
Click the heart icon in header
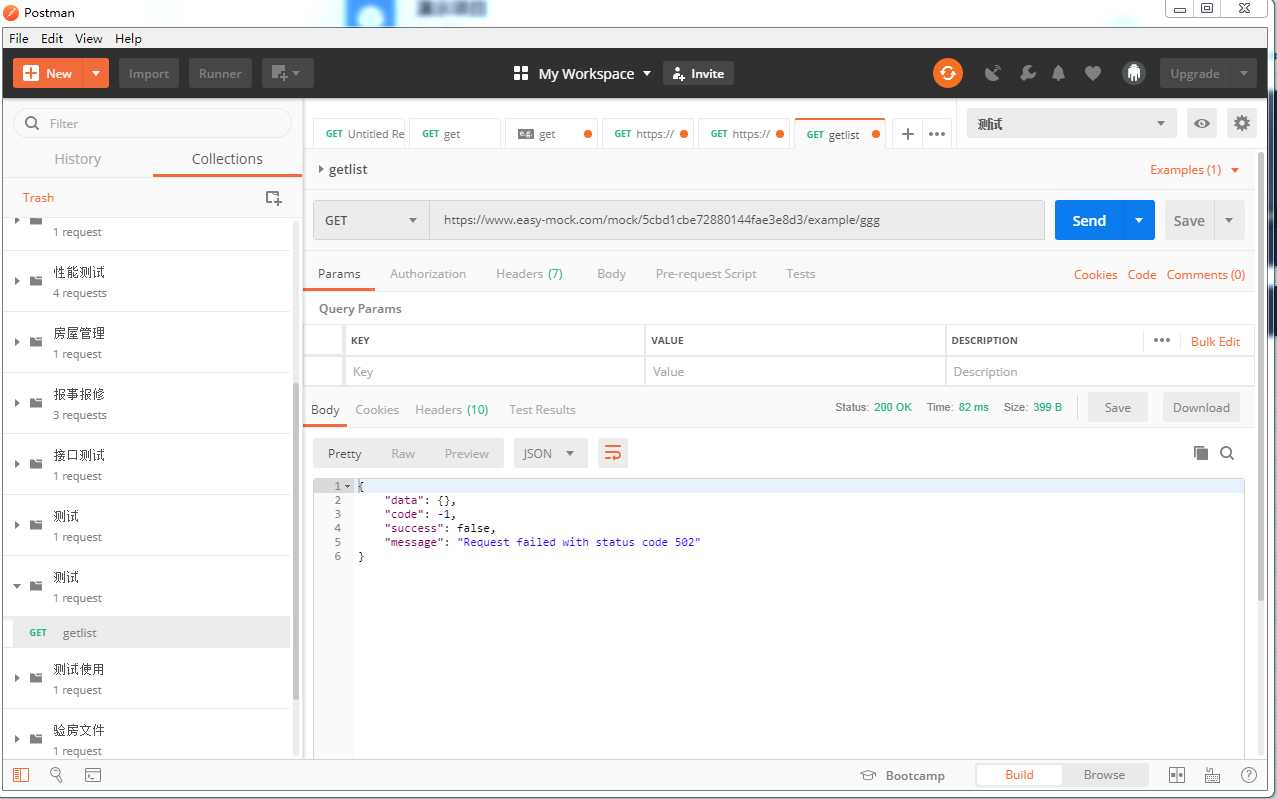[x=1093, y=73]
